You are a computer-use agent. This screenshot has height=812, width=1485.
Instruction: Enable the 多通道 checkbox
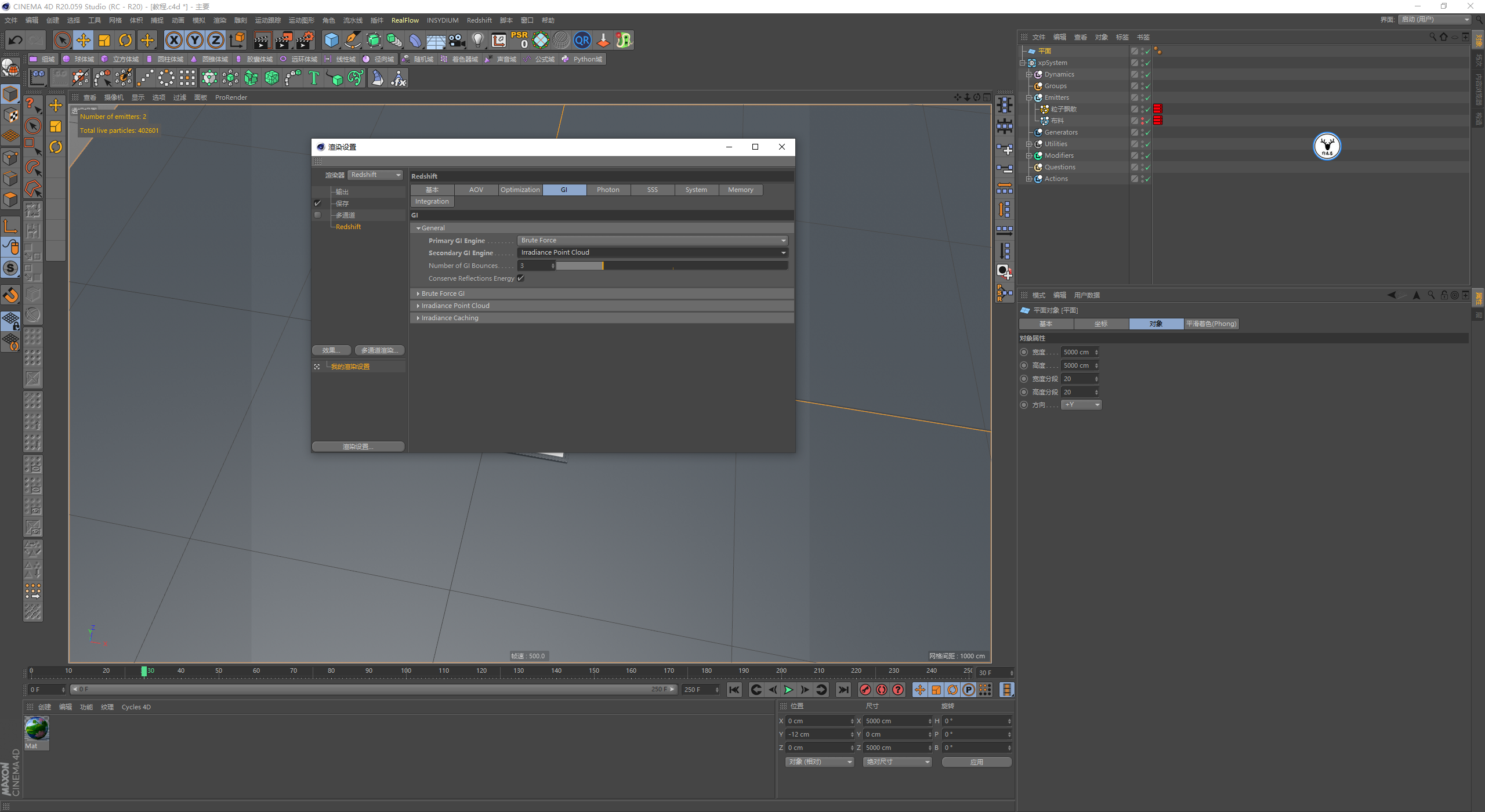click(x=317, y=215)
